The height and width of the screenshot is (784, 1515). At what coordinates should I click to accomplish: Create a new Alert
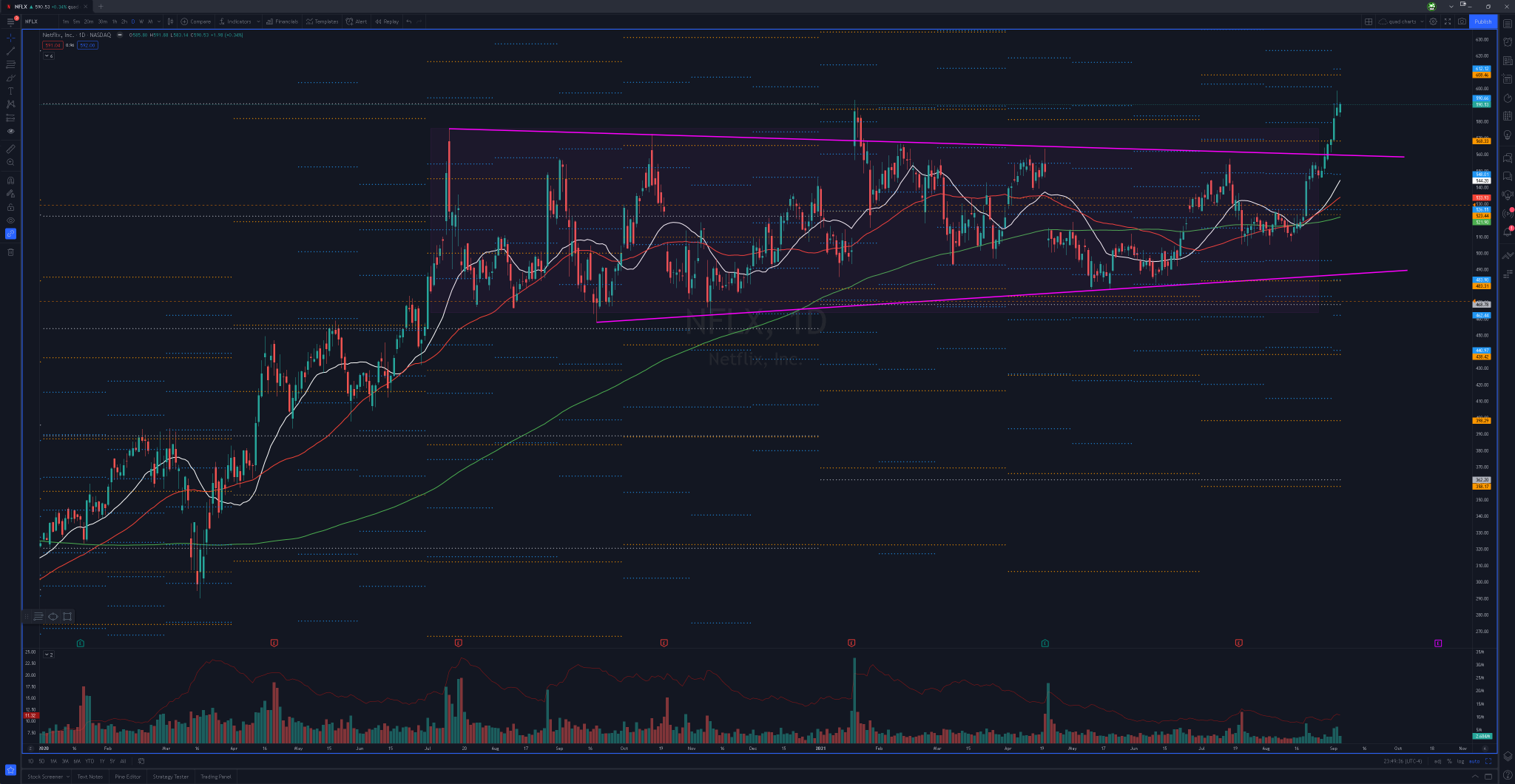357,21
